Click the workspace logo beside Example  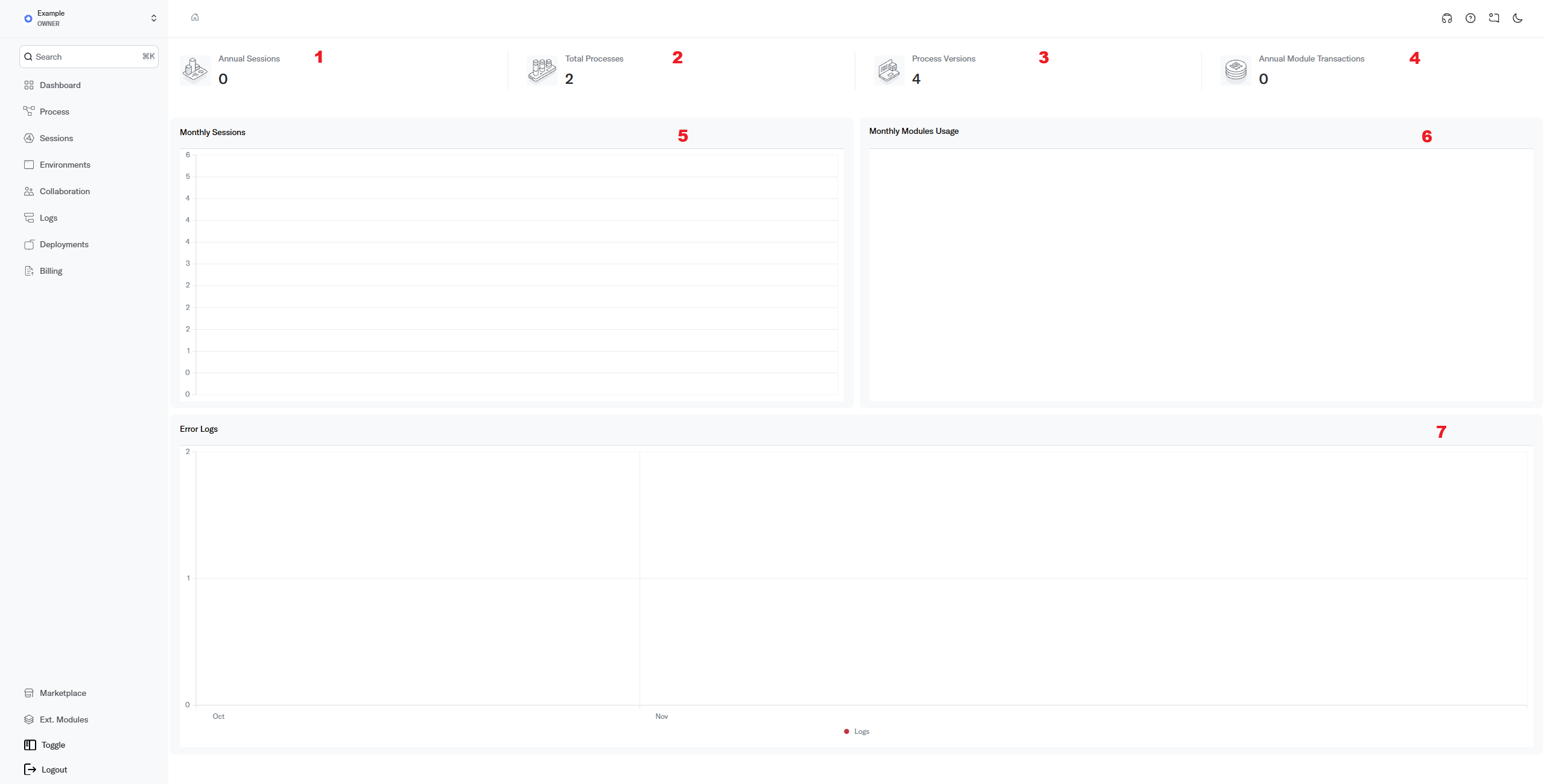click(28, 19)
